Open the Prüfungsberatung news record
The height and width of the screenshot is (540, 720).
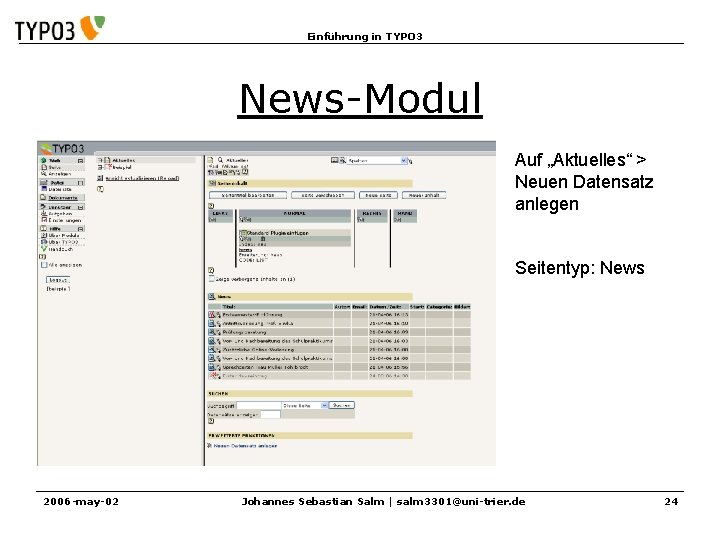click(244, 332)
